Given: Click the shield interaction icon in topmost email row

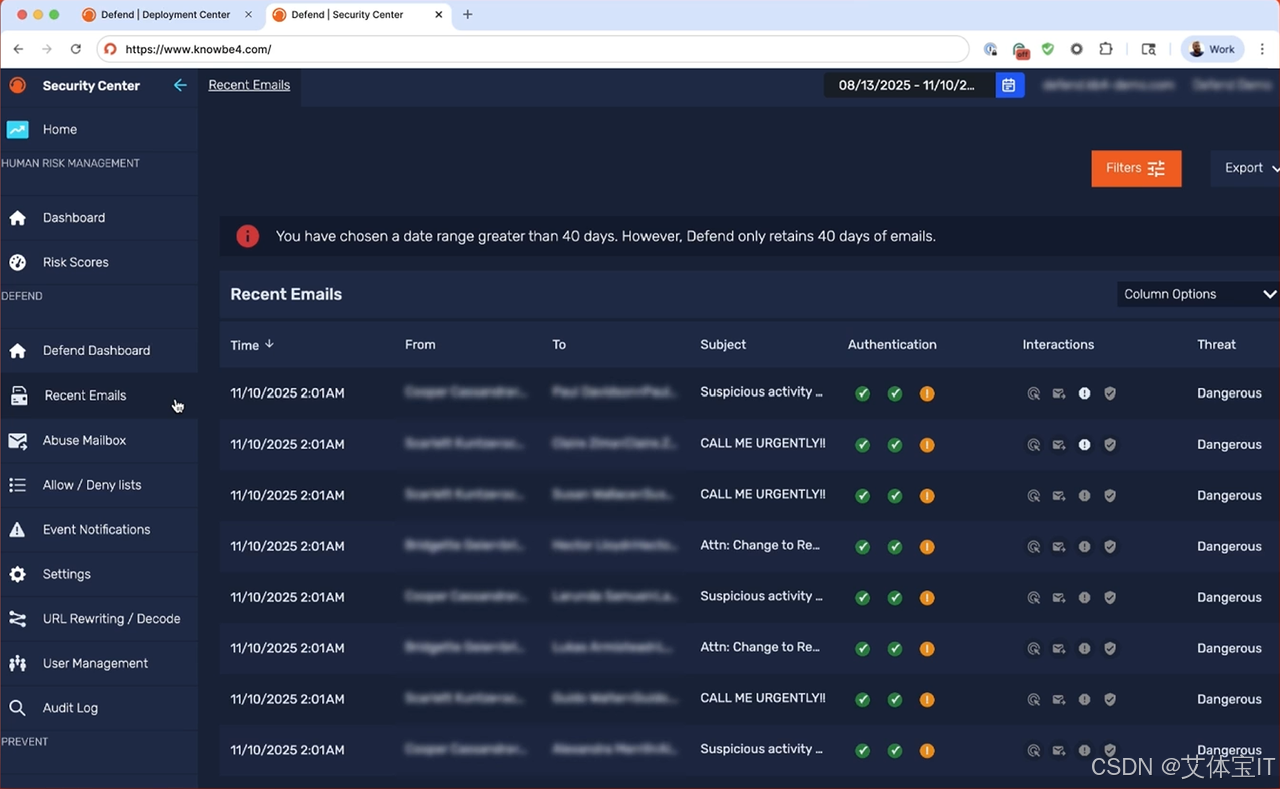Looking at the screenshot, I should (1110, 393).
